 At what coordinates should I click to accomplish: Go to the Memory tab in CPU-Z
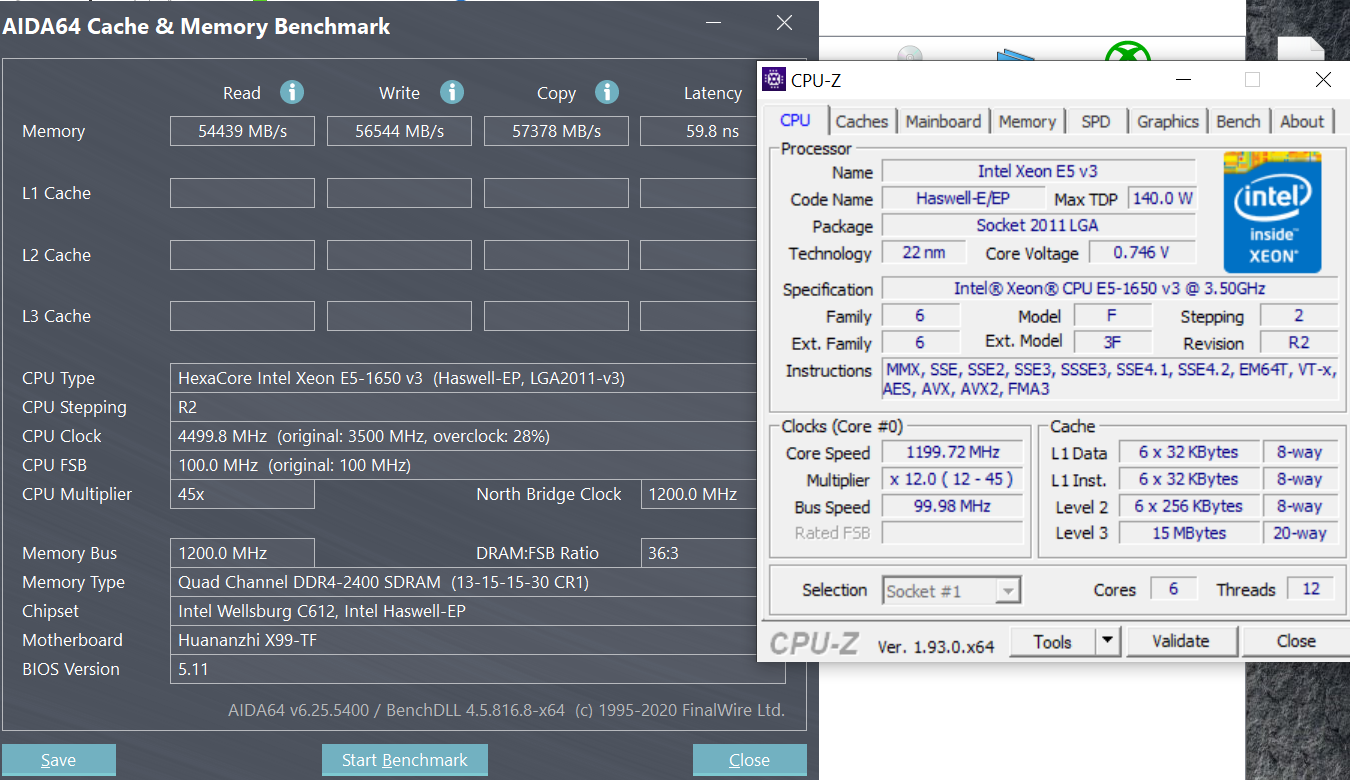(1027, 122)
